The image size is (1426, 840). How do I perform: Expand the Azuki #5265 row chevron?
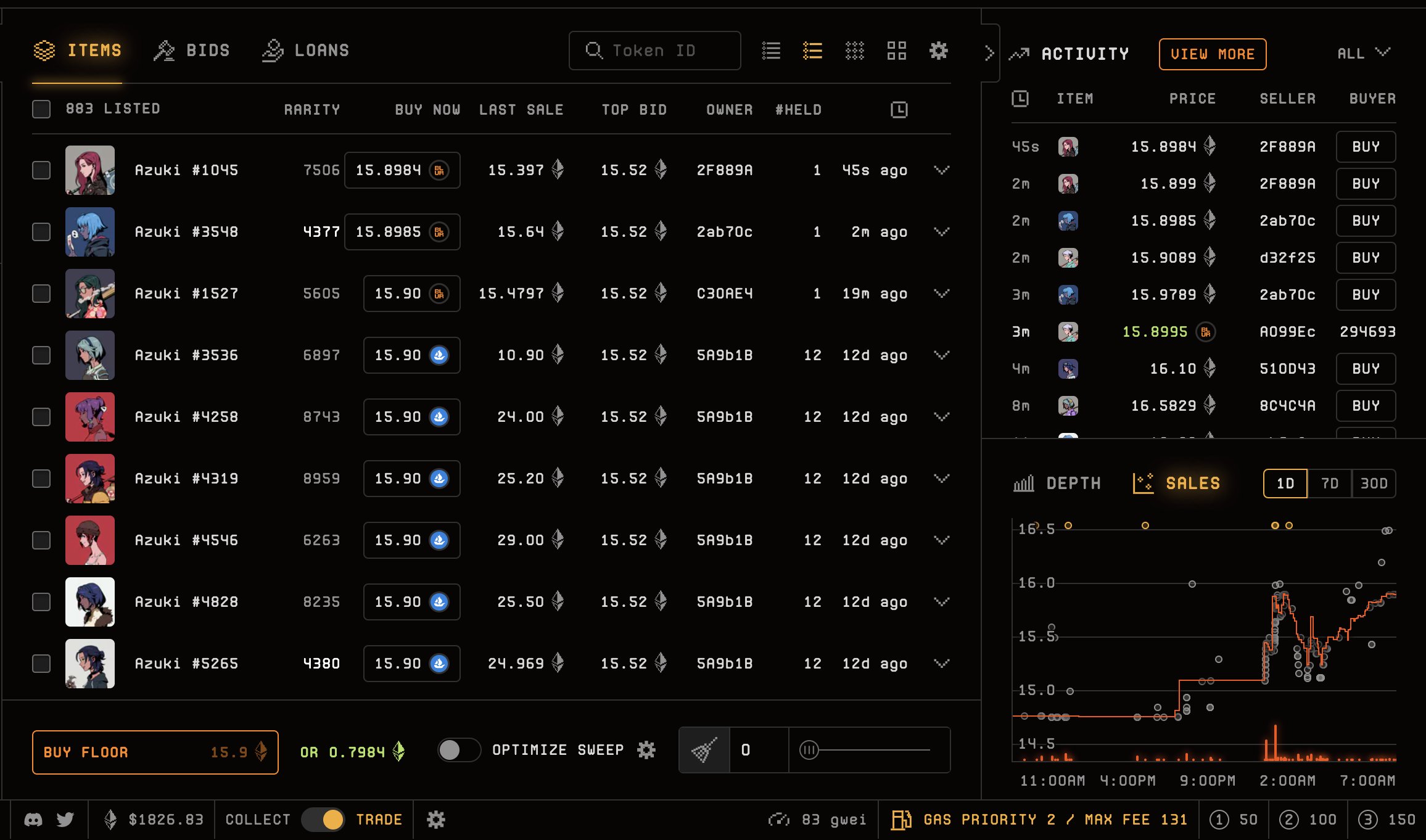(x=942, y=664)
